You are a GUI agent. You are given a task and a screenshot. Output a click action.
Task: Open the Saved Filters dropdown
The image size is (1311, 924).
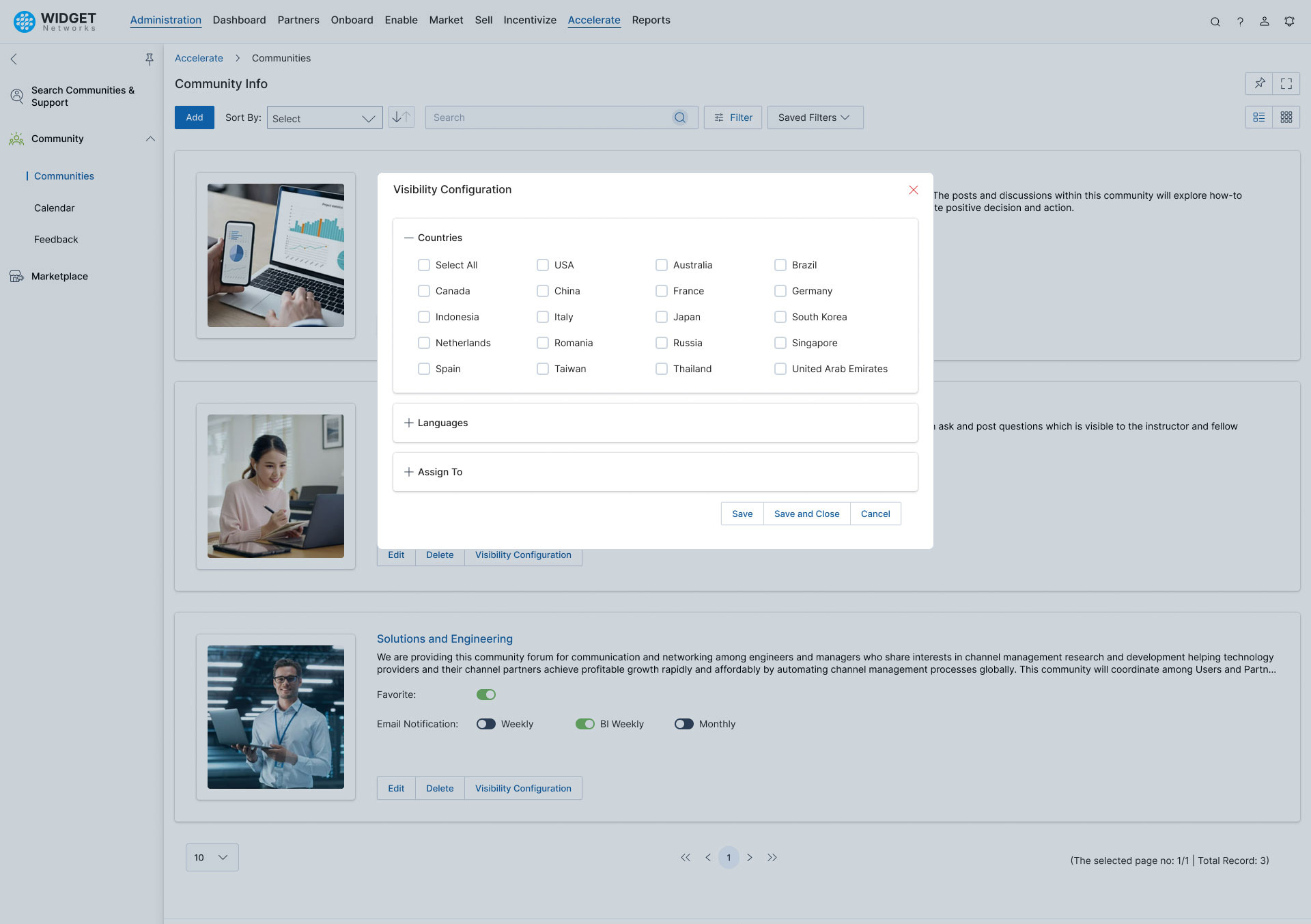814,117
